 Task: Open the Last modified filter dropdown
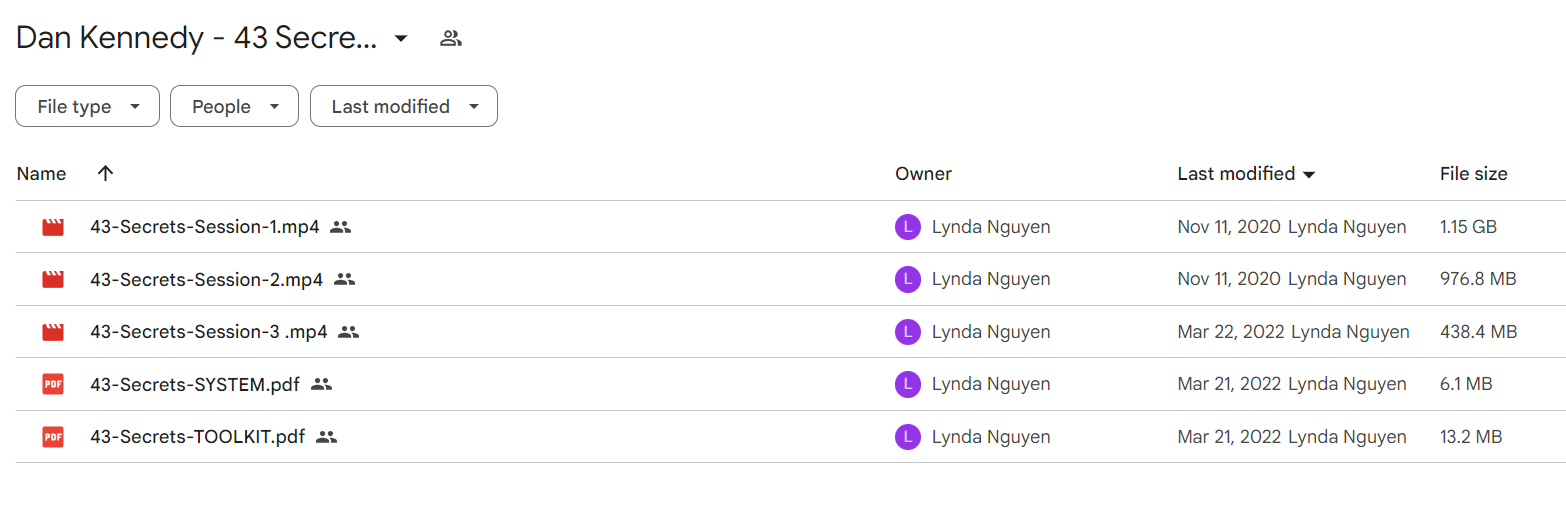(x=404, y=106)
